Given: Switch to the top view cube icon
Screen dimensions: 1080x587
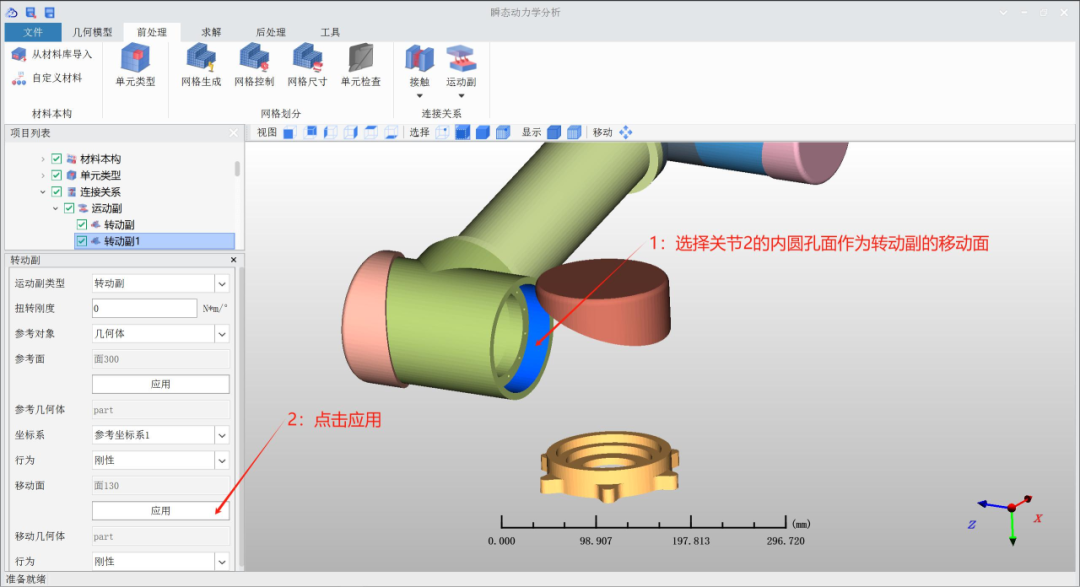Looking at the screenshot, I should pos(371,132).
